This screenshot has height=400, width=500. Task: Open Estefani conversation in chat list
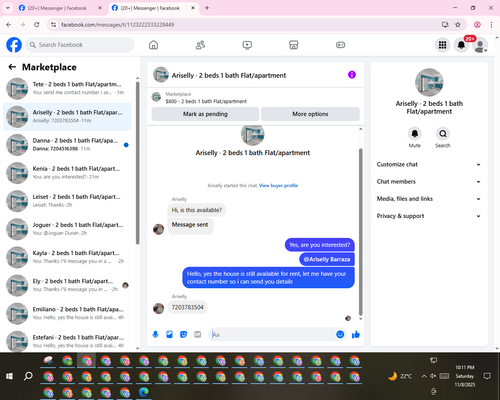[67, 341]
